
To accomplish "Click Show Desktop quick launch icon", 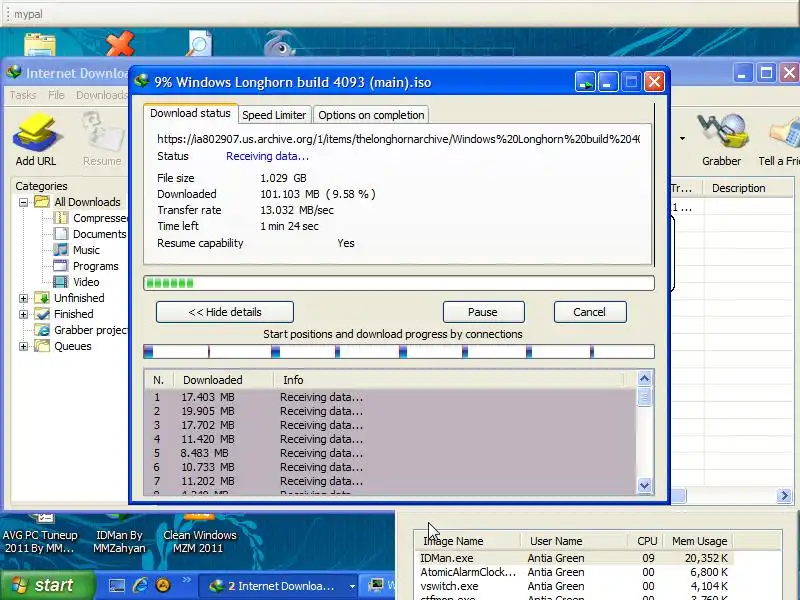I will tap(116, 586).
